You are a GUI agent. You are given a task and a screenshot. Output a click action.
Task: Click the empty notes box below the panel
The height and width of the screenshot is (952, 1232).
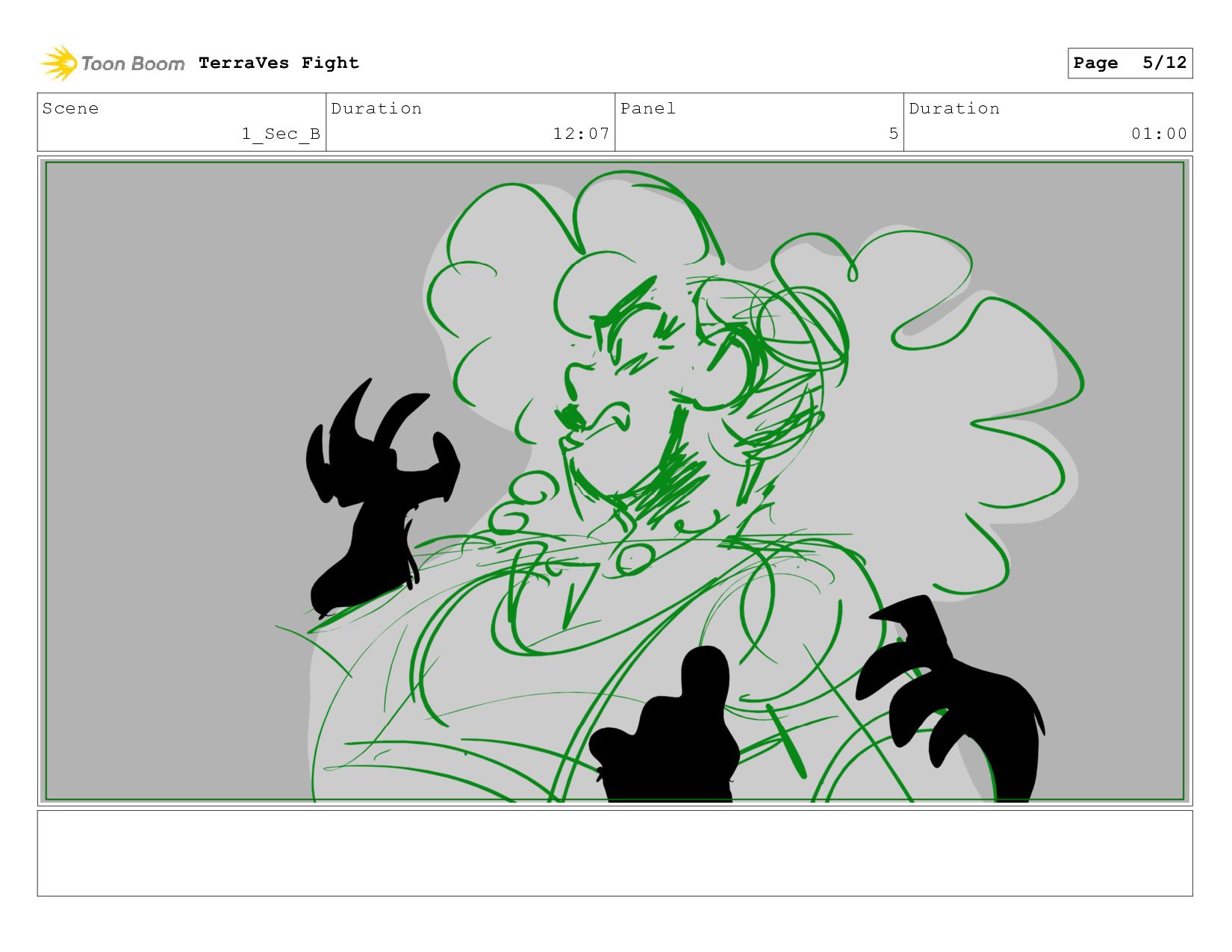615,853
